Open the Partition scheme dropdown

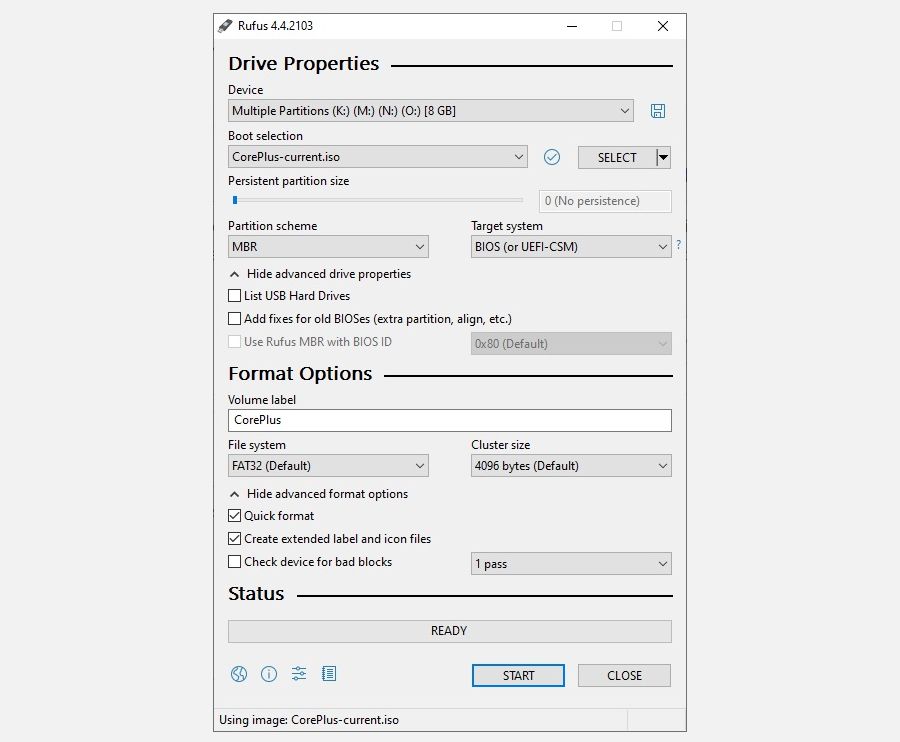click(328, 247)
